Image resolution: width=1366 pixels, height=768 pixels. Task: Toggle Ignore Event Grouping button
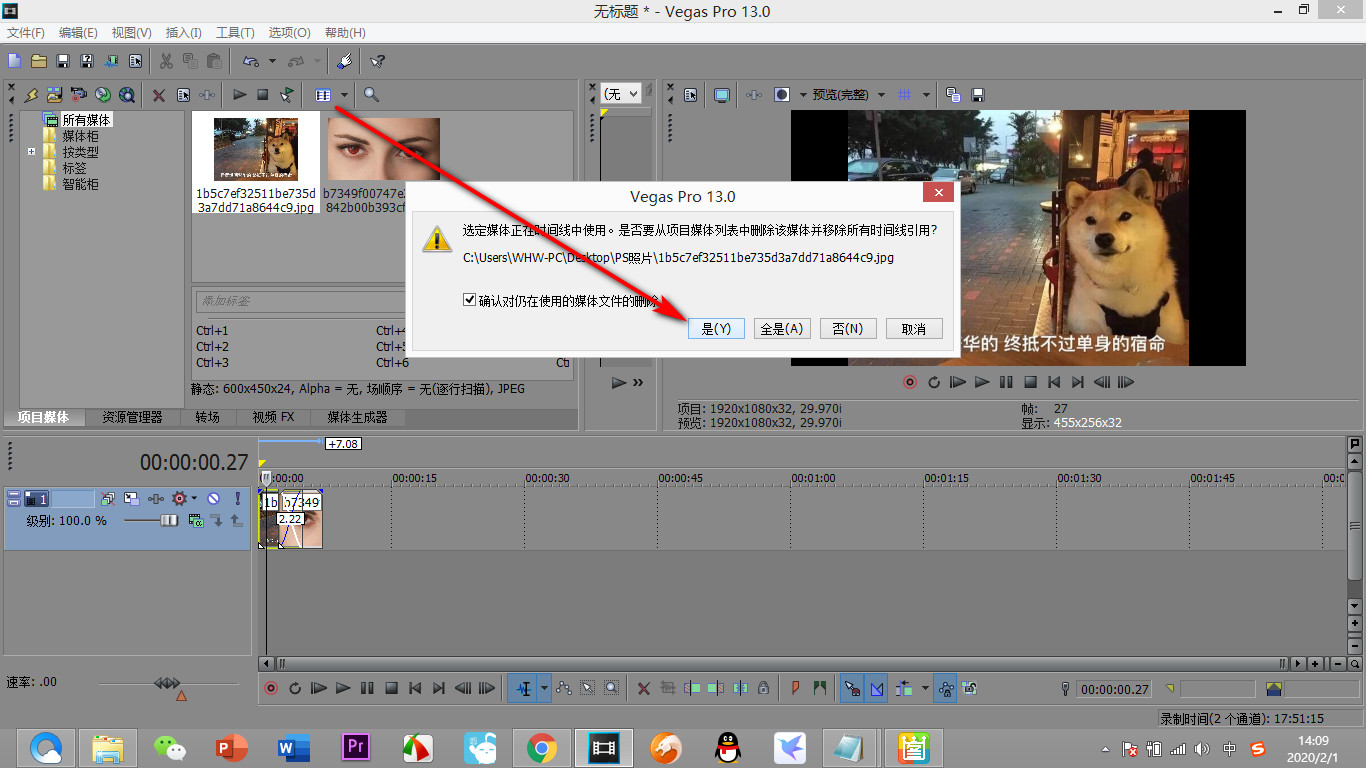[969, 688]
